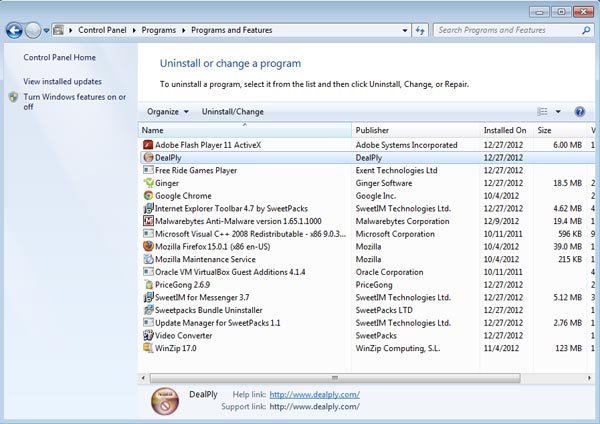Select the 12/9/2012 install date cell

tap(501, 221)
